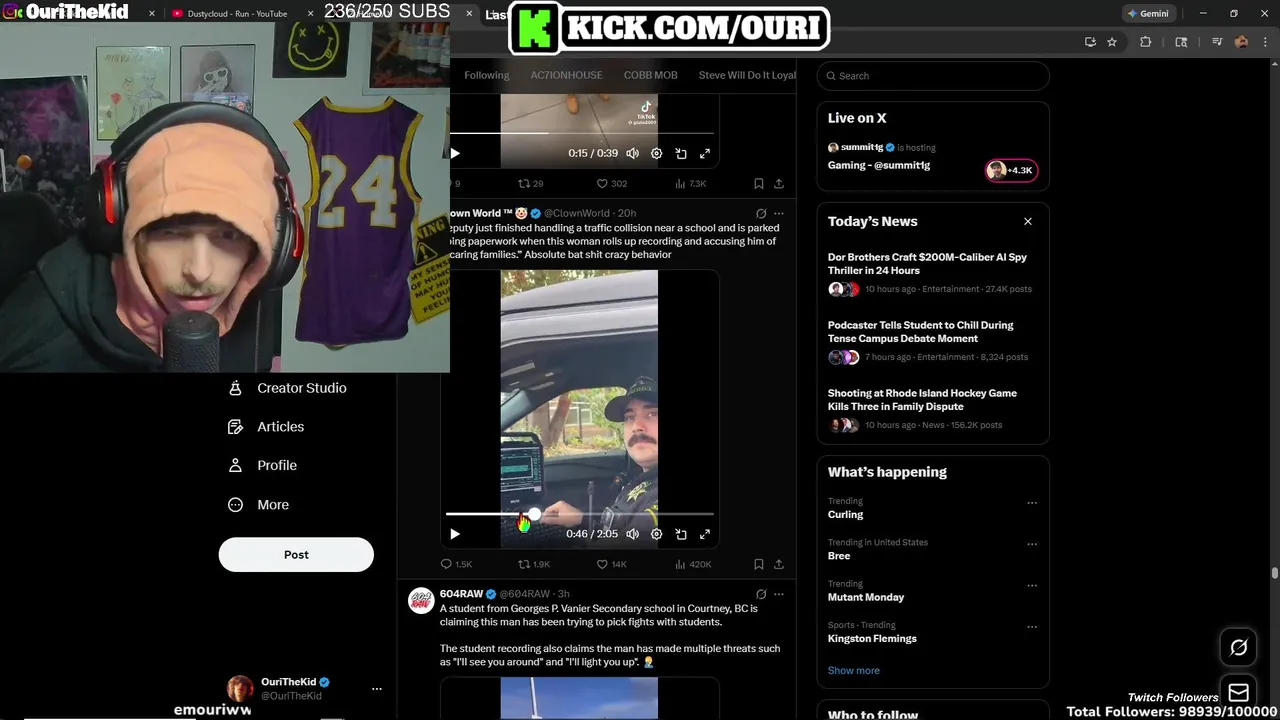Fullscreen the 2:05 video
Image resolution: width=1280 pixels, height=720 pixels.
(705, 534)
